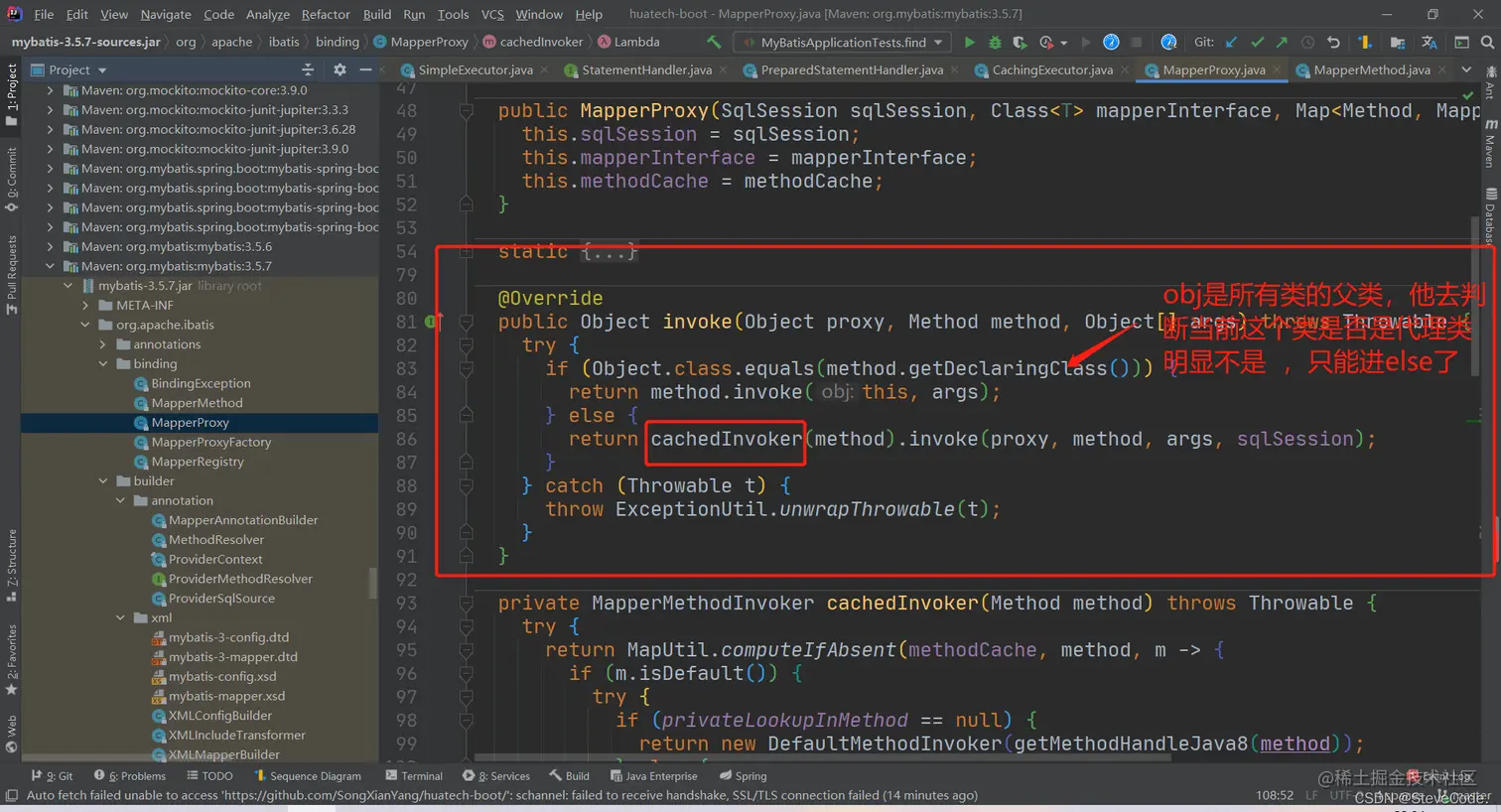Toggle the Pull Requests side panel
This screenshot has width=1501, height=812.
11,275
